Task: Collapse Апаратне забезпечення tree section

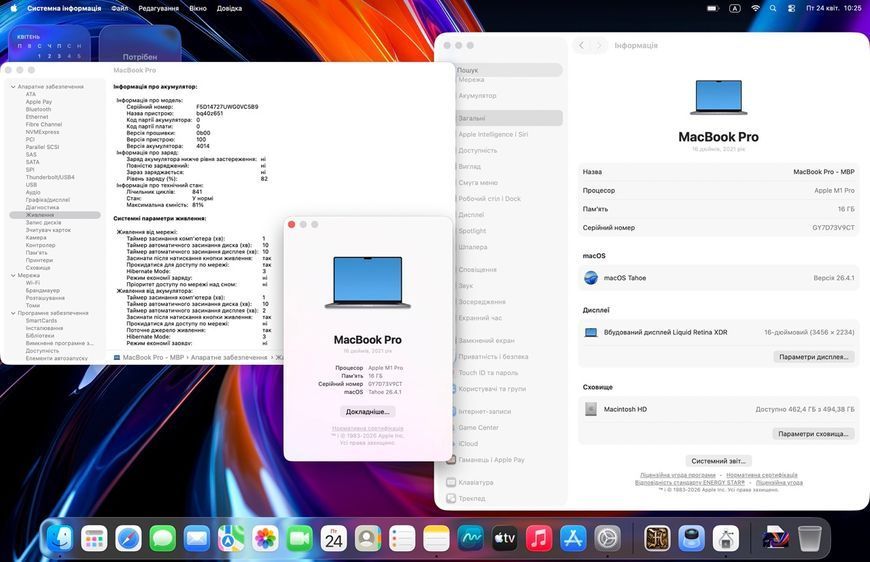Action: (13, 87)
